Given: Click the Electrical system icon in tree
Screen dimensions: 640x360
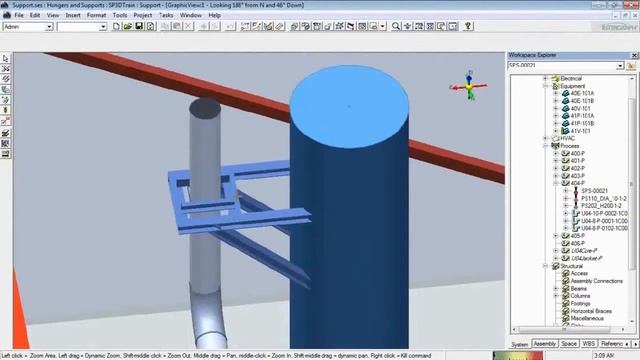Looking at the screenshot, I should pyautogui.click(x=555, y=78).
